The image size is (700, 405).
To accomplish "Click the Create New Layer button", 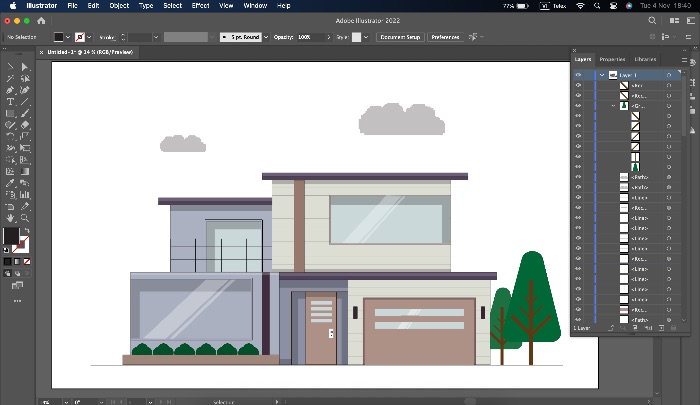I will coord(661,328).
